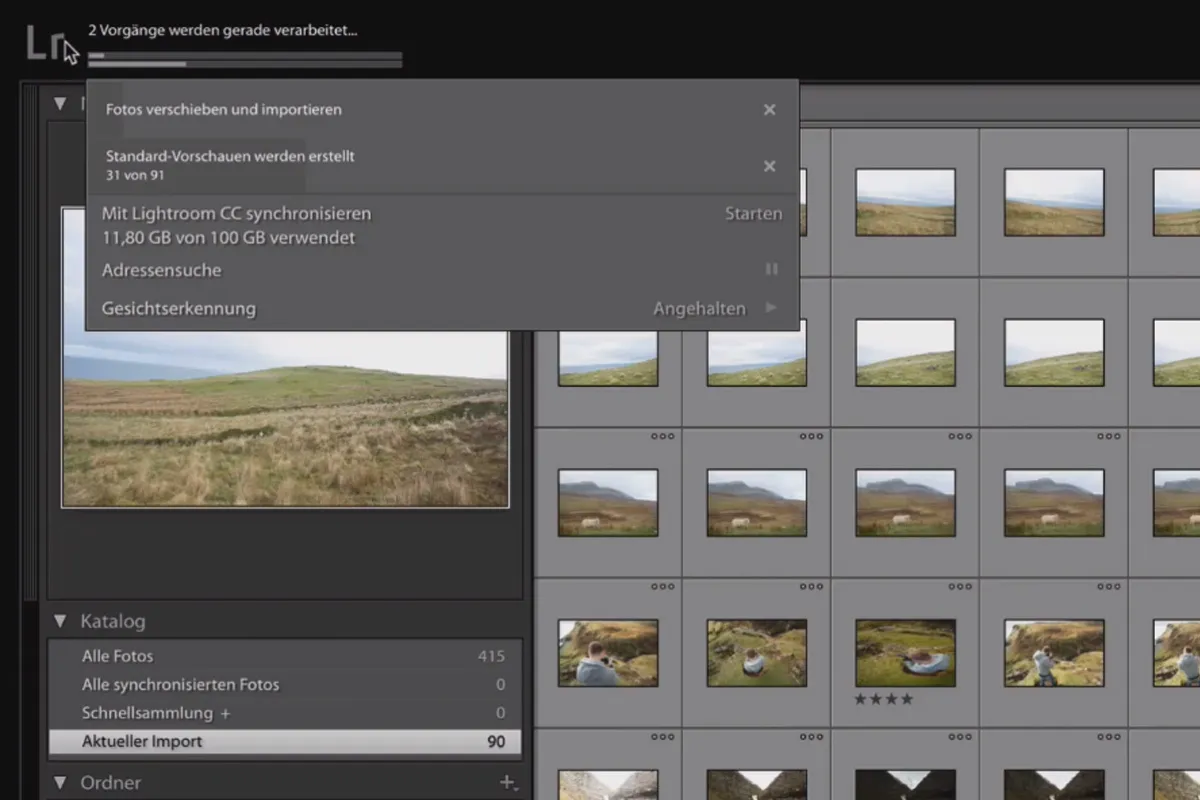Select 'Alle synchronisierten Fotos' in catalog

[285, 685]
